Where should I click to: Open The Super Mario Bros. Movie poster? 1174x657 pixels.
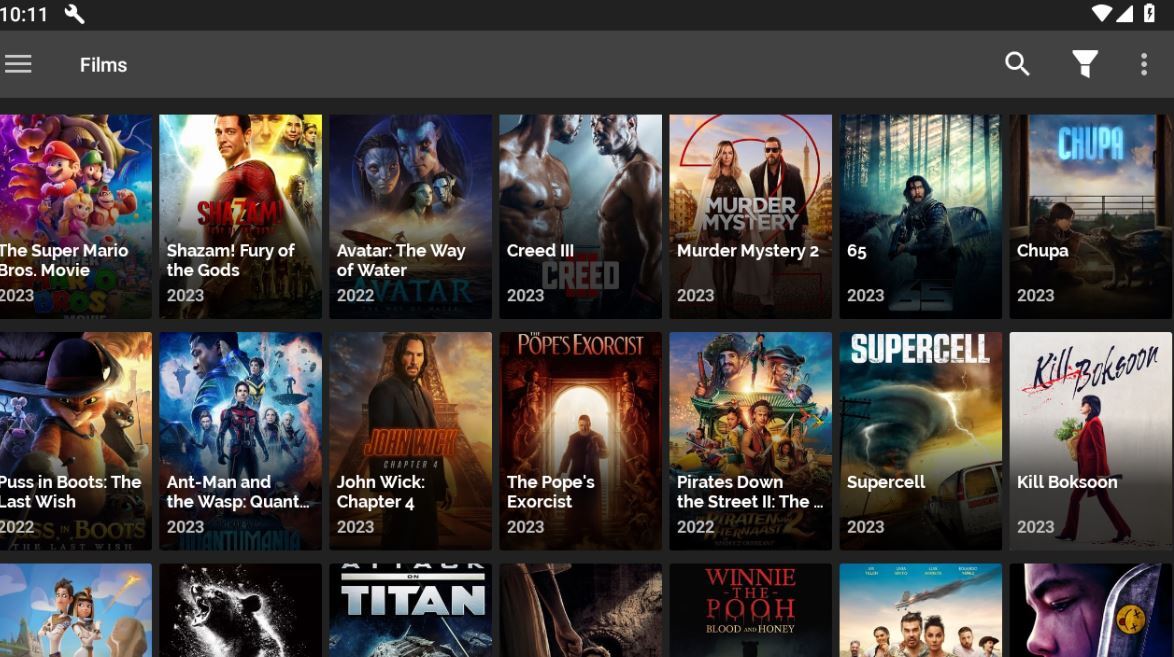76,217
